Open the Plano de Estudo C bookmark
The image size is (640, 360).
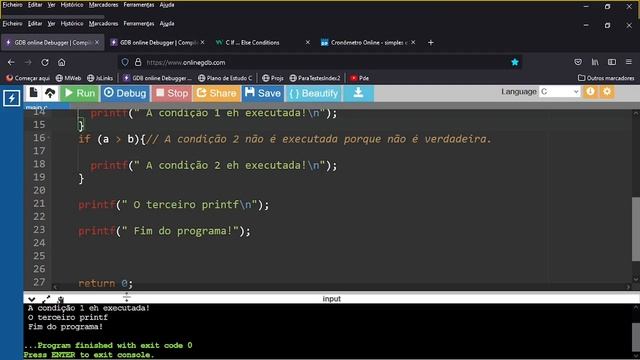225,78
